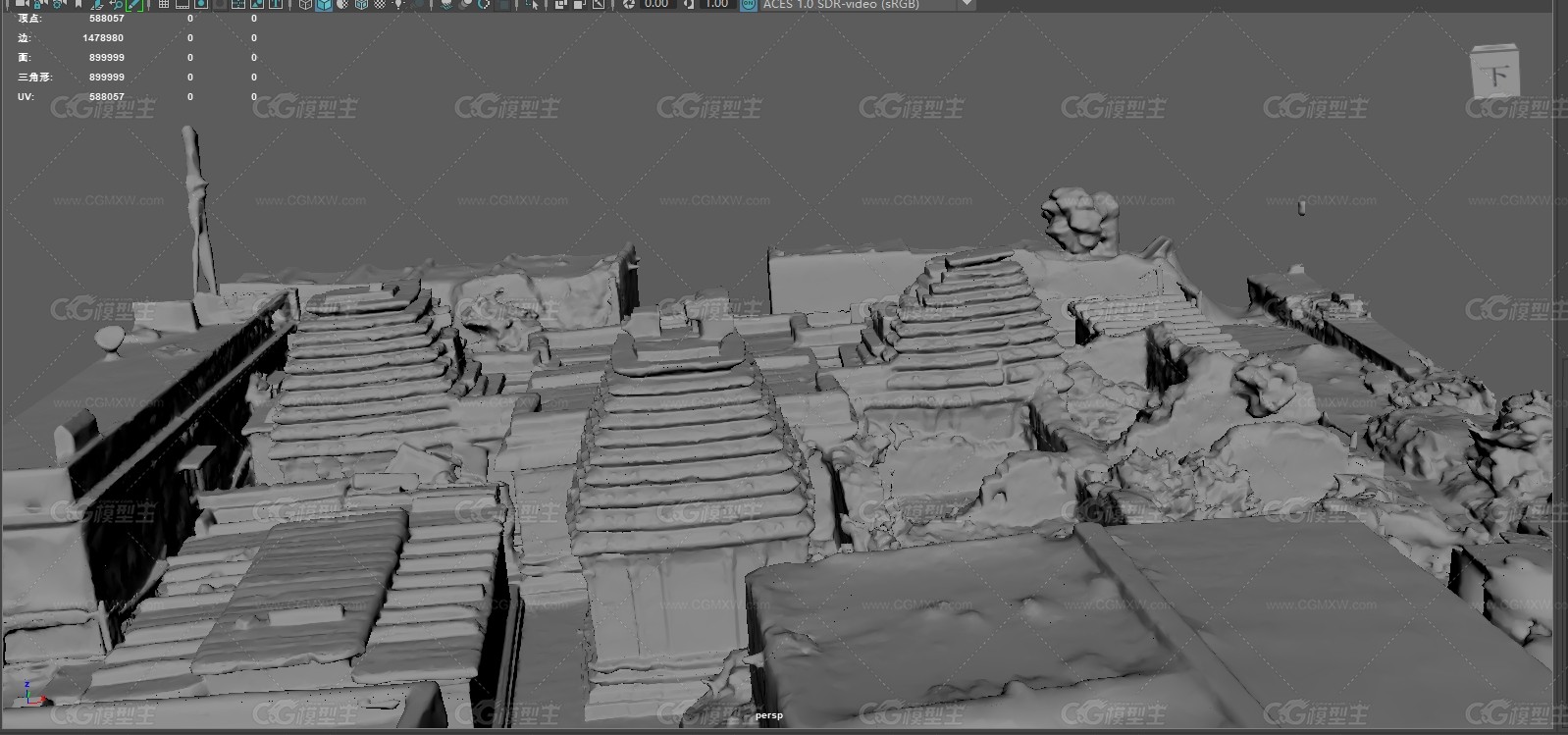
Task: Open the ACES 1.0 SDR-video view transform dropdown
Action: [x=867, y=5]
